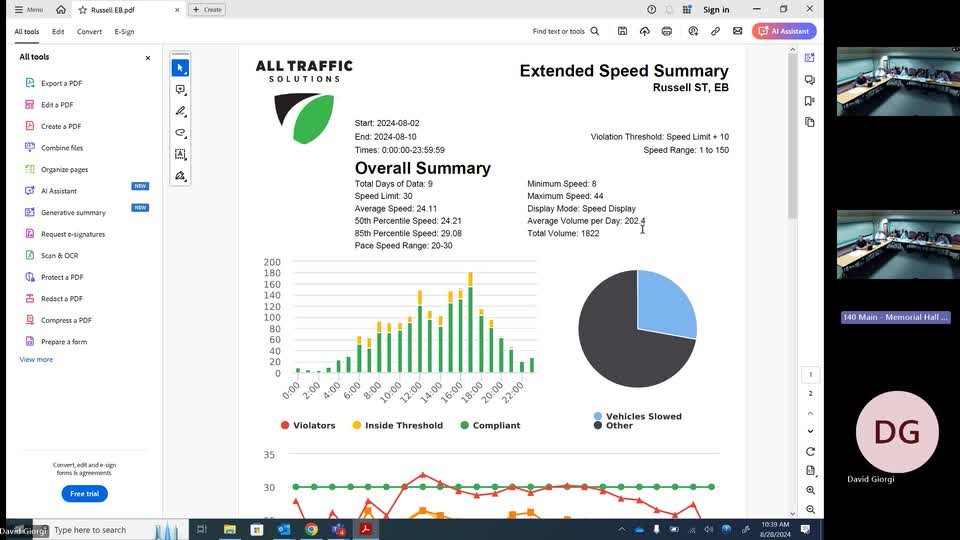The width and height of the screenshot is (960, 540).
Task: Click the Send by email icon
Action: click(738, 31)
